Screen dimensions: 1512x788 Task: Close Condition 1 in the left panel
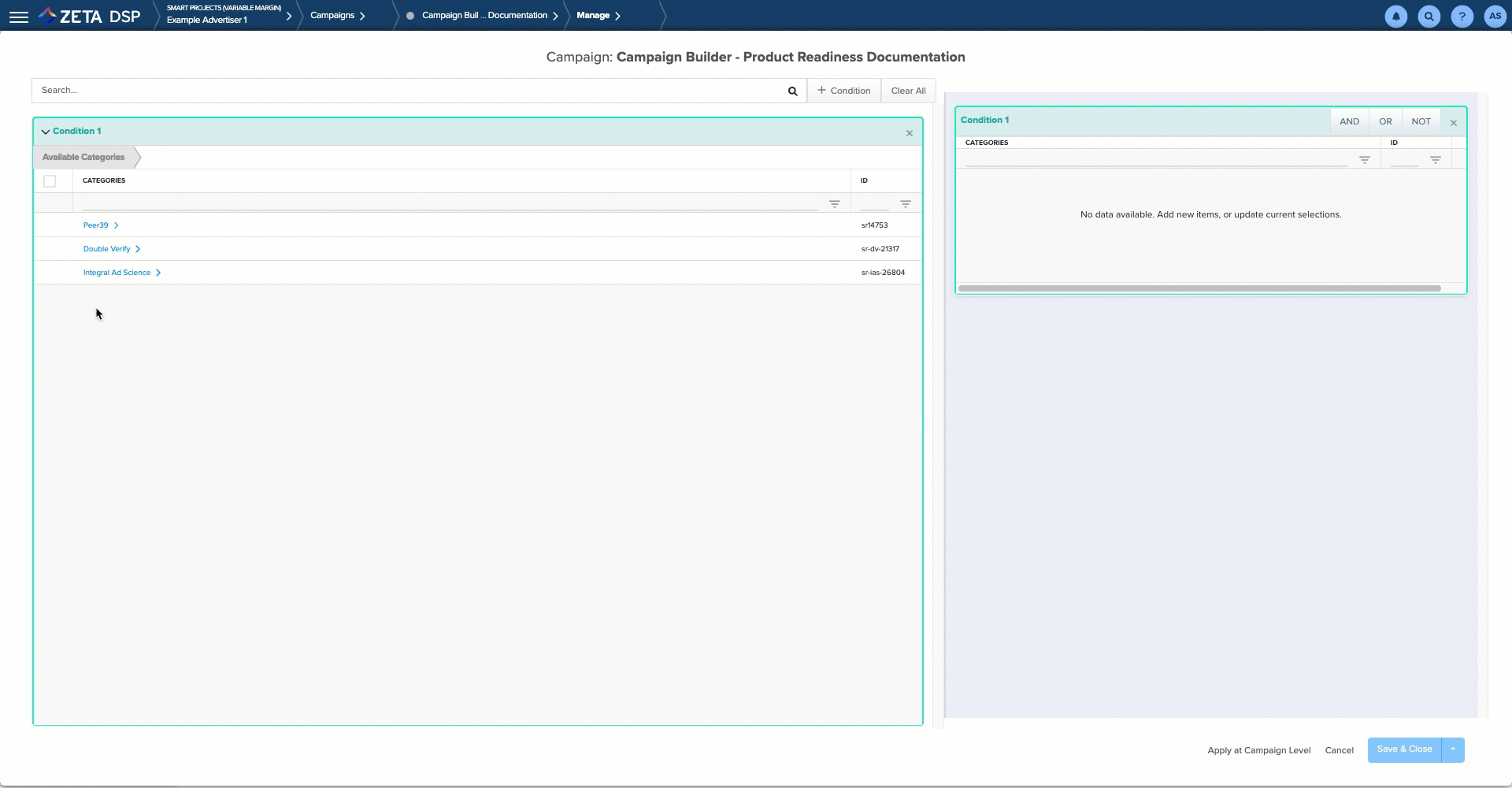(x=909, y=133)
